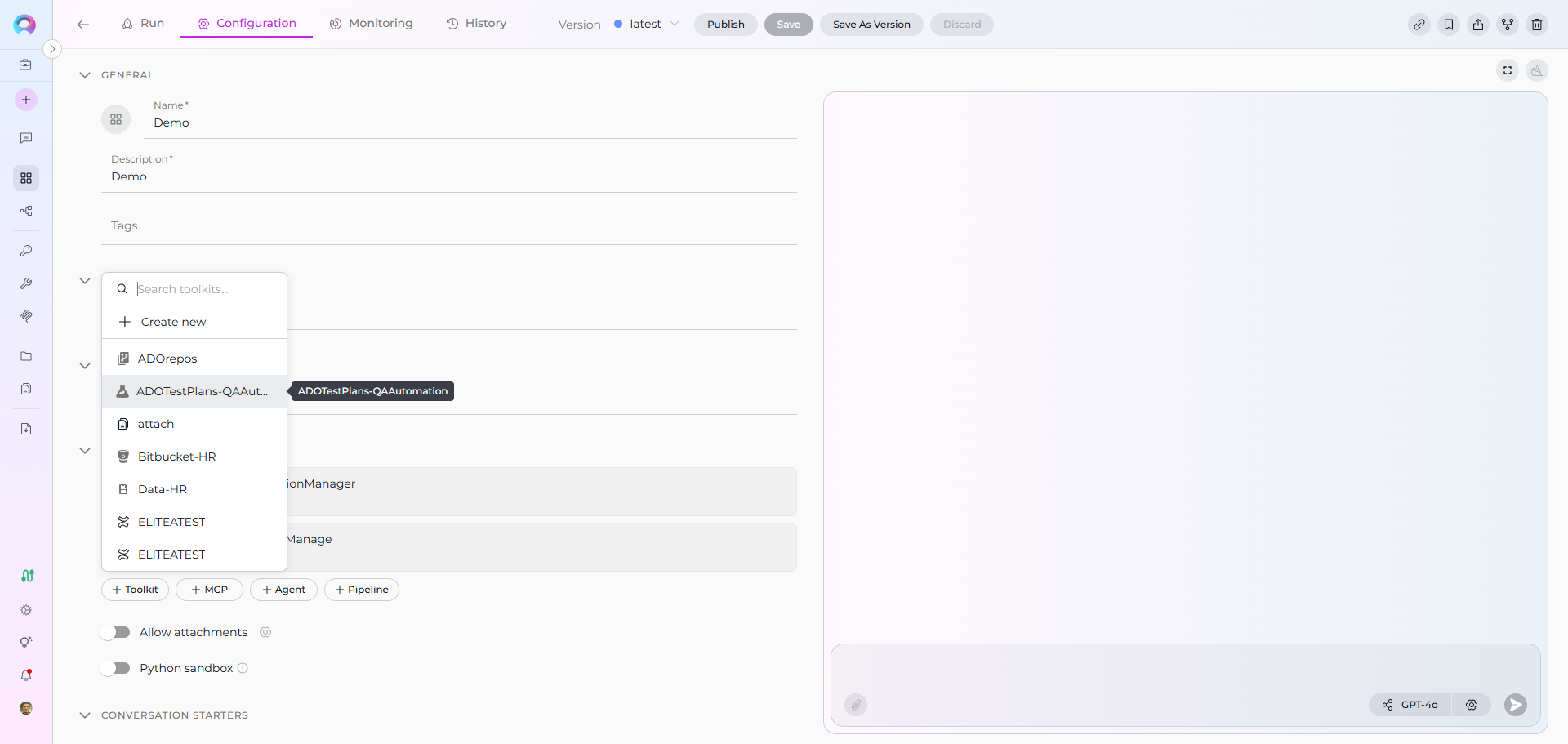
Task: Switch to the Monitoring tab
Action: tap(371, 24)
